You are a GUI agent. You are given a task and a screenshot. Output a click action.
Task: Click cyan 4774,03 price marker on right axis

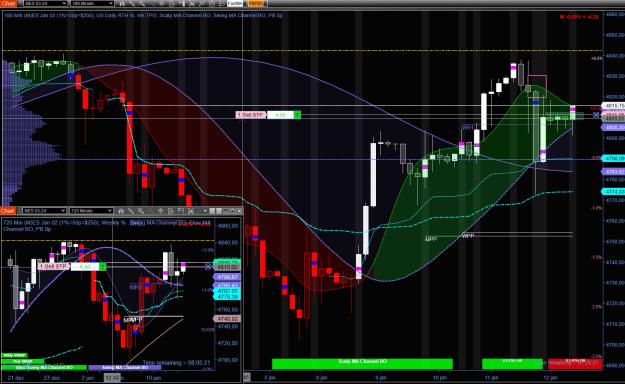coord(613,192)
